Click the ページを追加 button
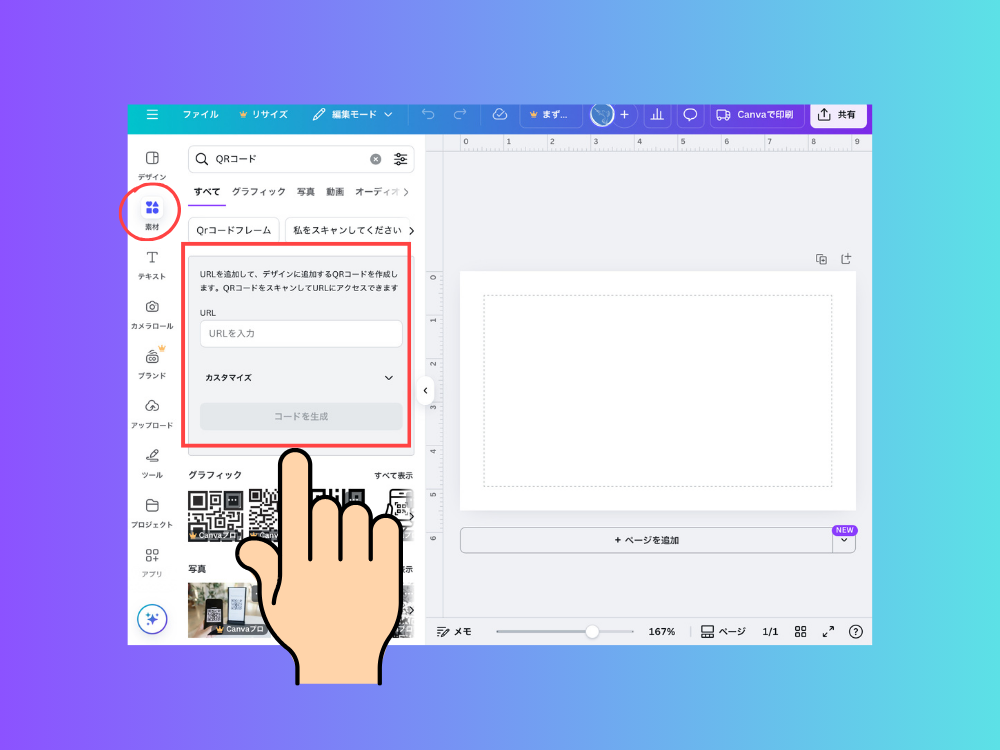Viewport: 1000px width, 750px height. click(646, 540)
